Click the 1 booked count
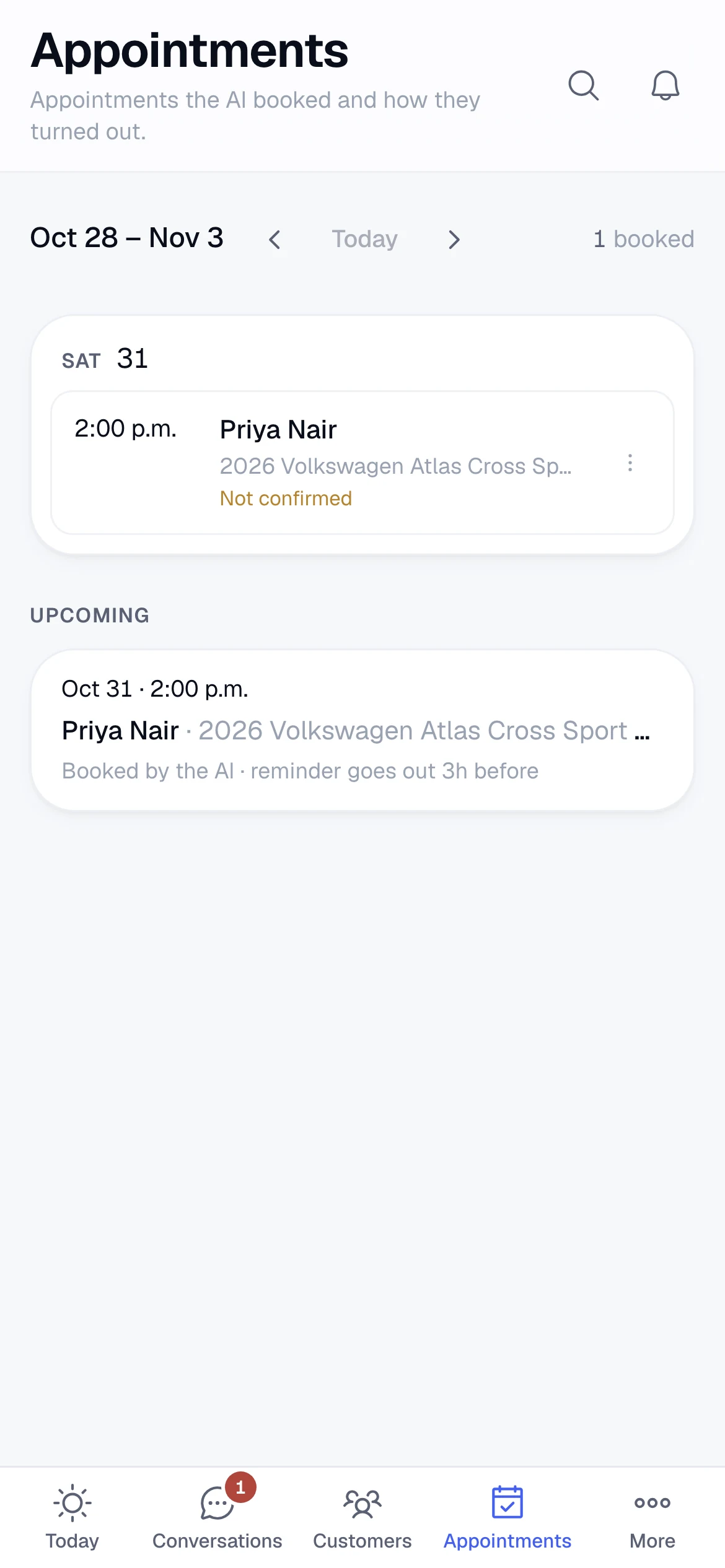Screen dimensions: 725x1568 643,239
